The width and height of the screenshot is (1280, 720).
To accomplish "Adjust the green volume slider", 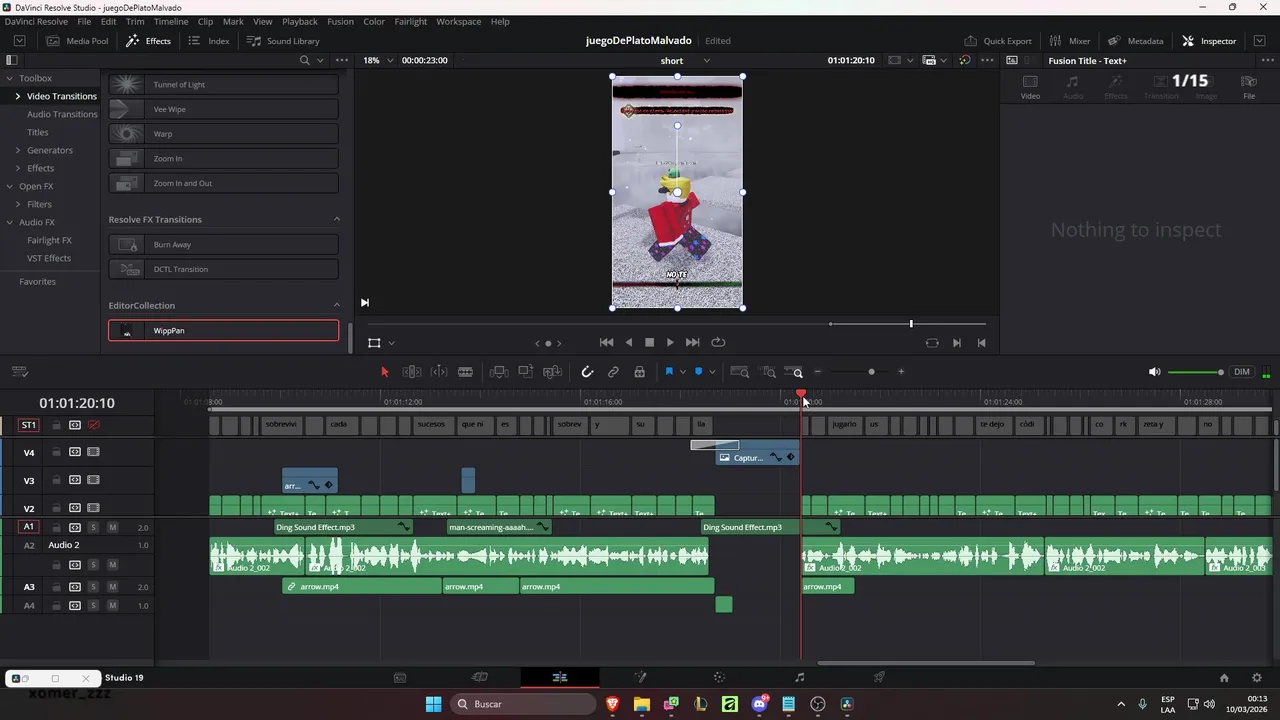I will tap(1196, 372).
